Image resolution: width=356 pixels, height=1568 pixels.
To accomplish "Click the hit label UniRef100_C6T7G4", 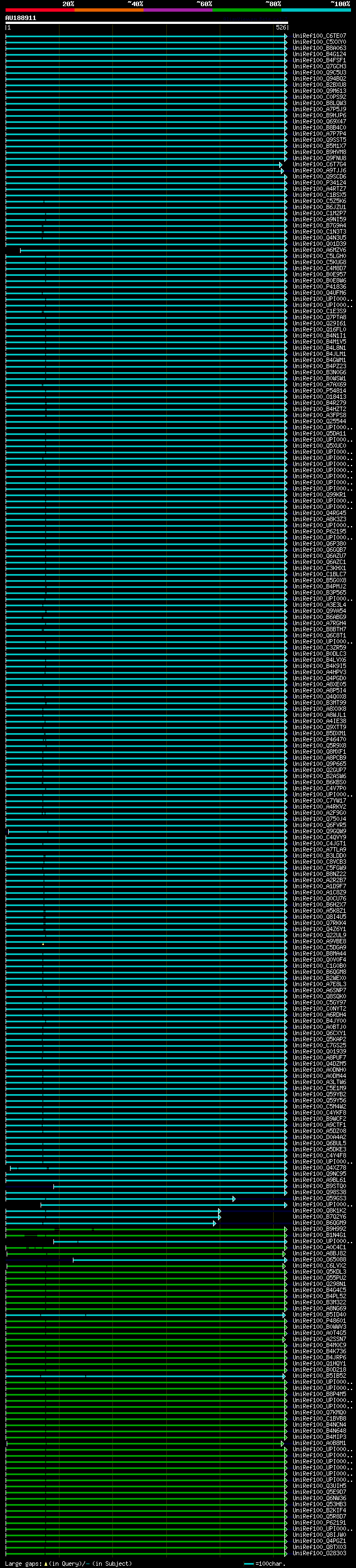I will point(319,164).
